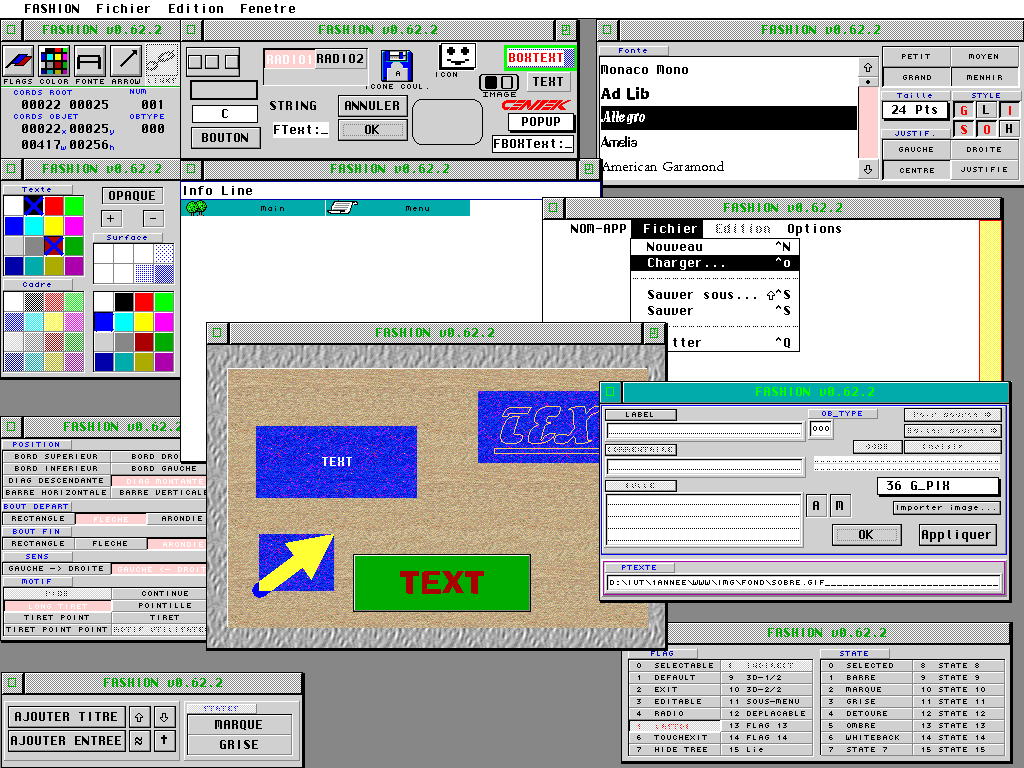1024x768 pixels.
Task: Select the smiley face ICON object
Action: tap(457, 56)
